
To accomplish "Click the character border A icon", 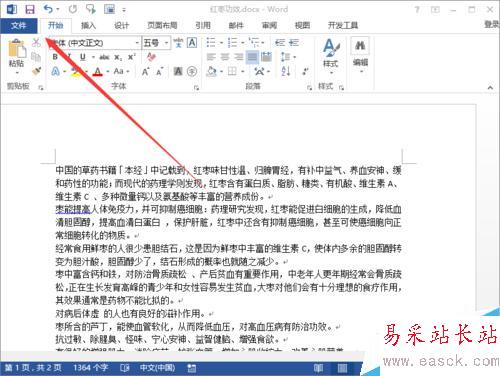I will (192, 43).
